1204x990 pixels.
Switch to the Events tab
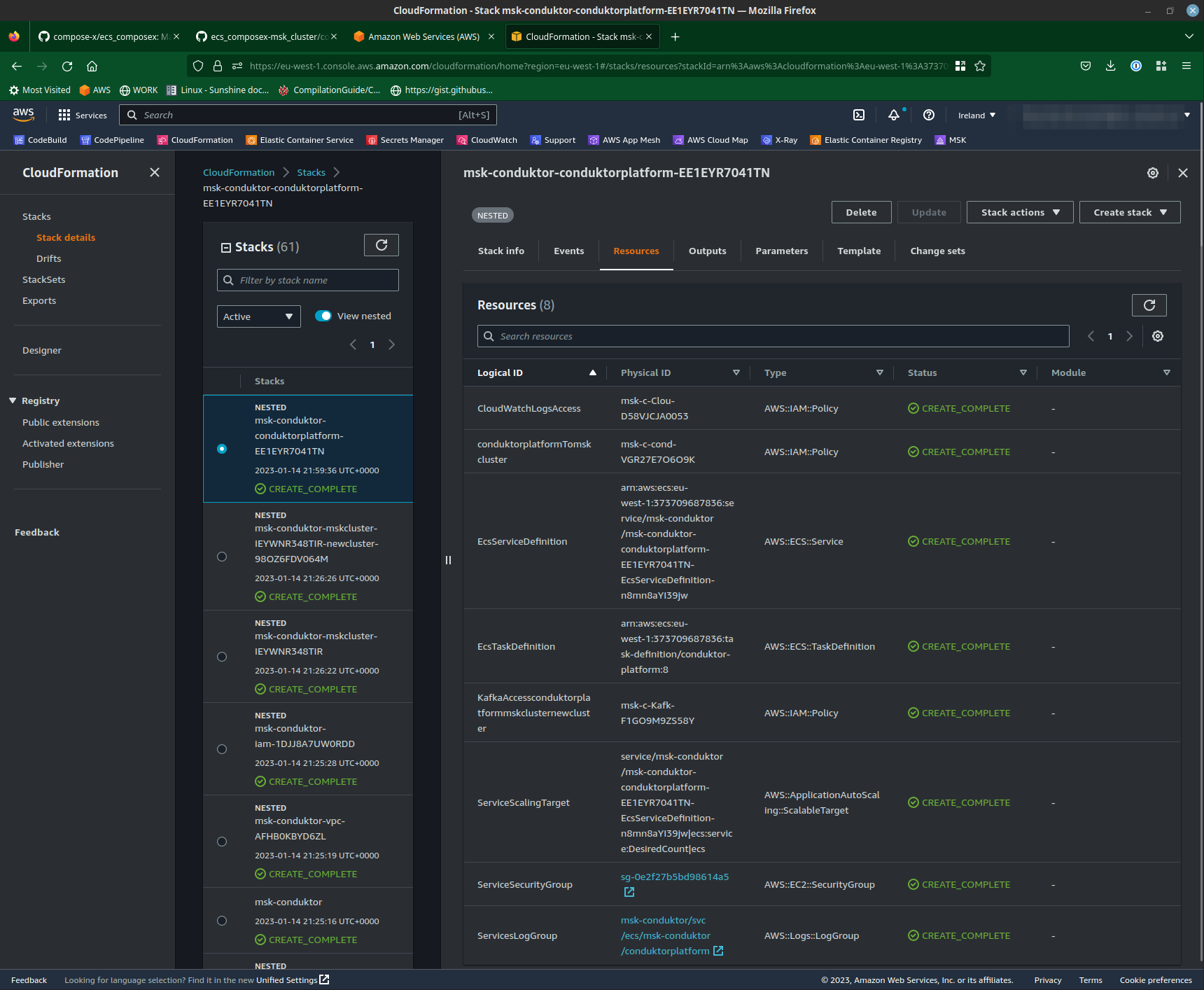tap(569, 251)
